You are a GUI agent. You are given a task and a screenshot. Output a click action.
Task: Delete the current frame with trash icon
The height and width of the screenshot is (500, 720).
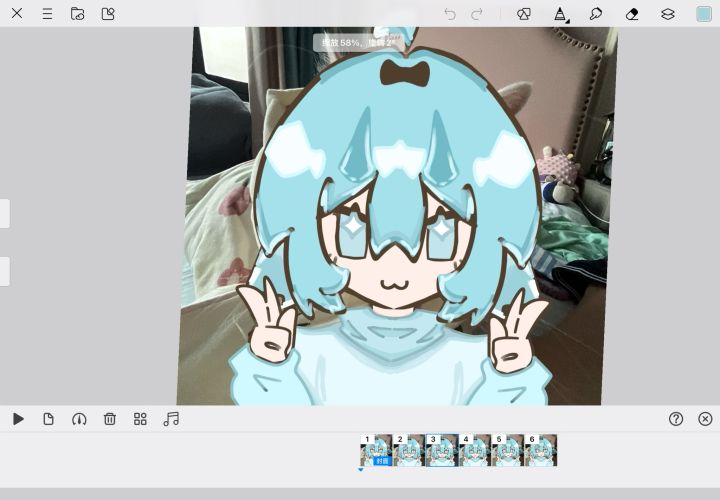[x=110, y=419]
